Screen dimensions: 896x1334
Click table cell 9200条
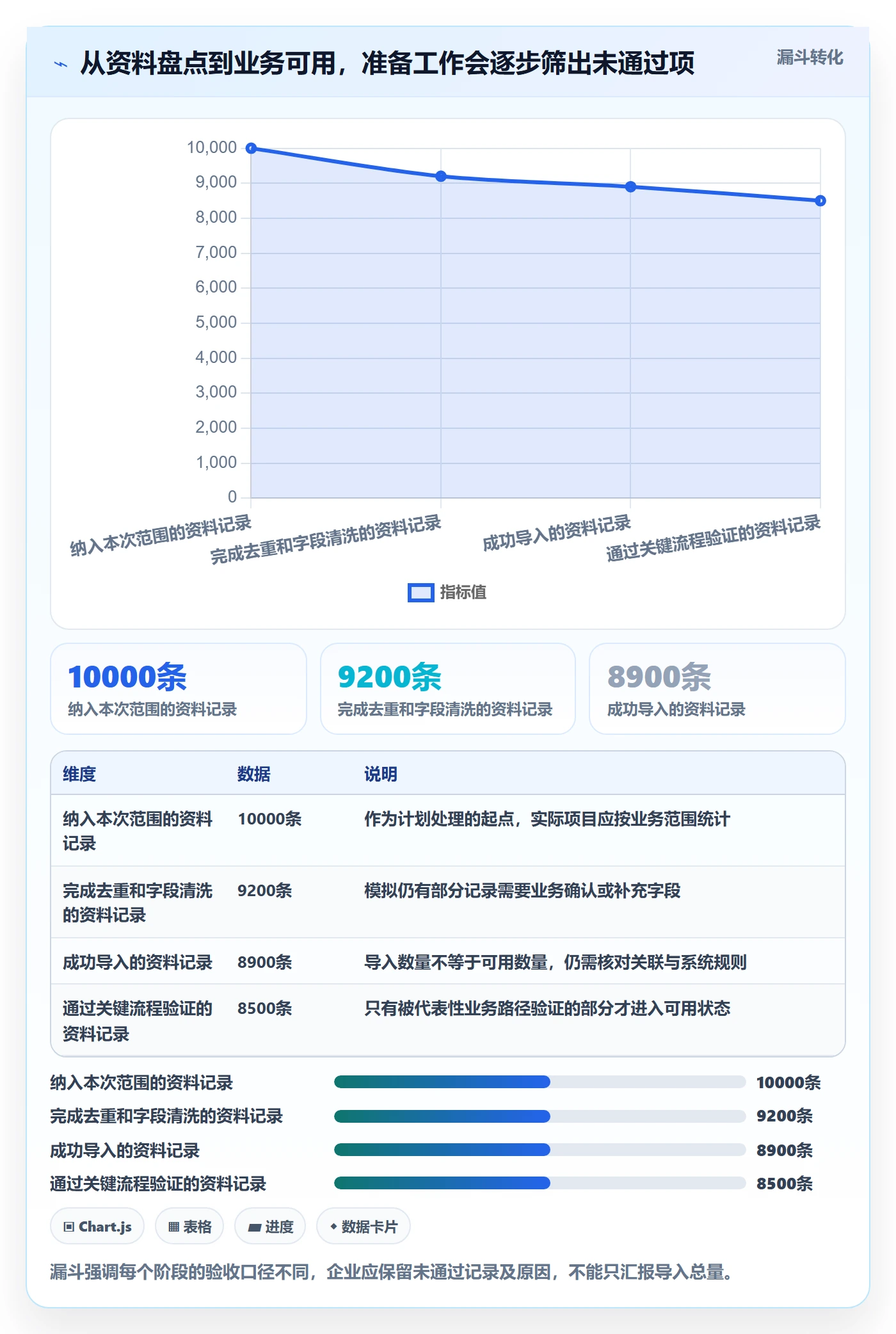pyautogui.click(x=265, y=890)
